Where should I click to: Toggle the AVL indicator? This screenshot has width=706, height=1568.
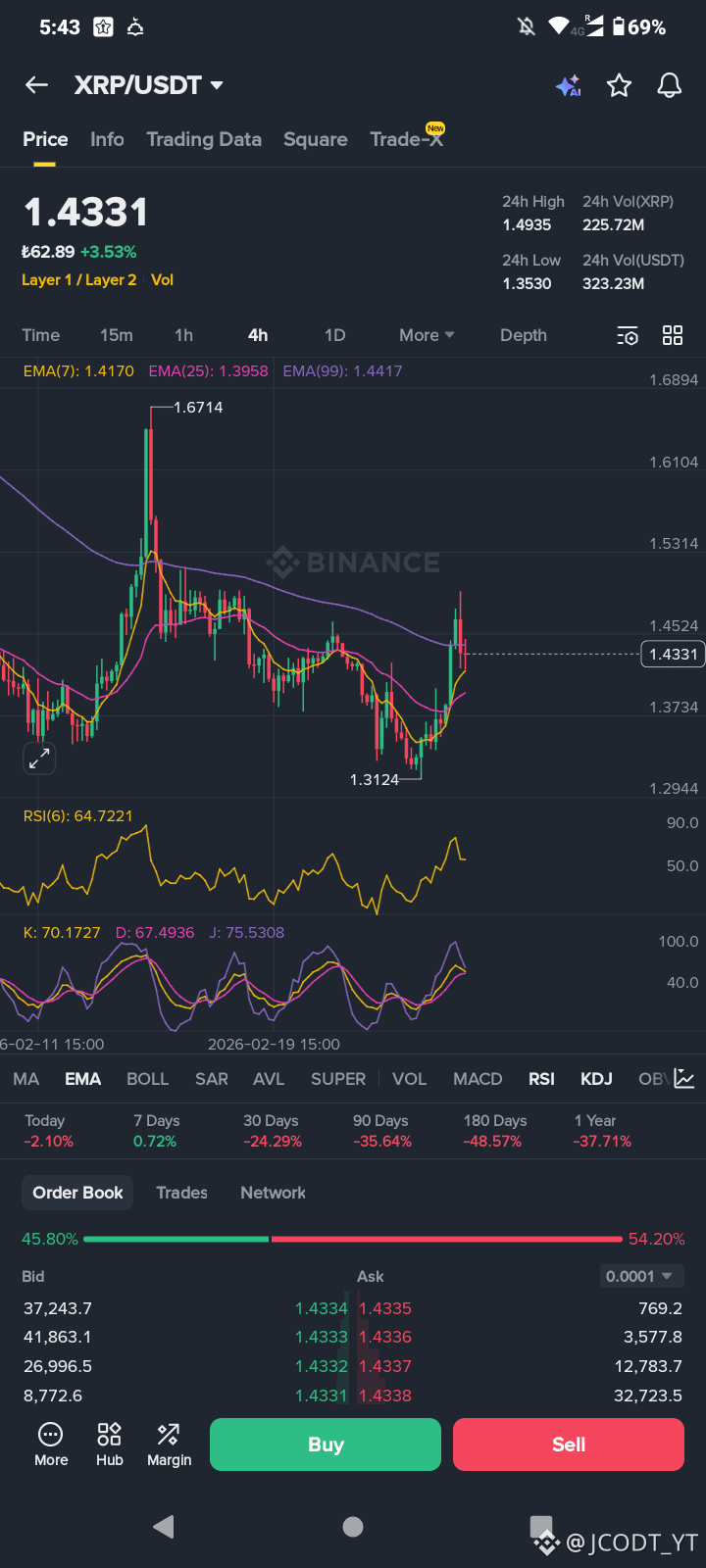pyautogui.click(x=269, y=1079)
